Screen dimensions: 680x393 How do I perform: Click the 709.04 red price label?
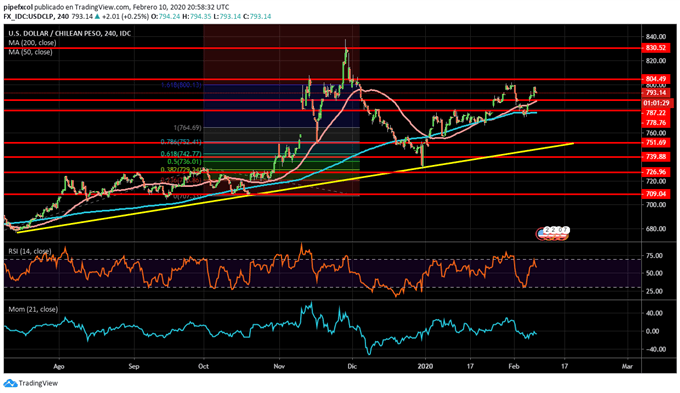coord(655,193)
